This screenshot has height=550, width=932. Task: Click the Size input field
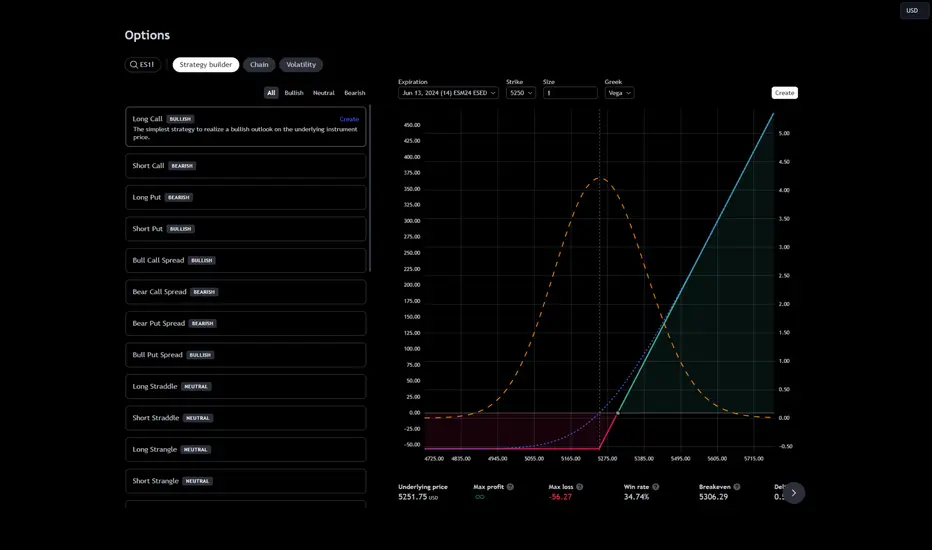[x=570, y=93]
